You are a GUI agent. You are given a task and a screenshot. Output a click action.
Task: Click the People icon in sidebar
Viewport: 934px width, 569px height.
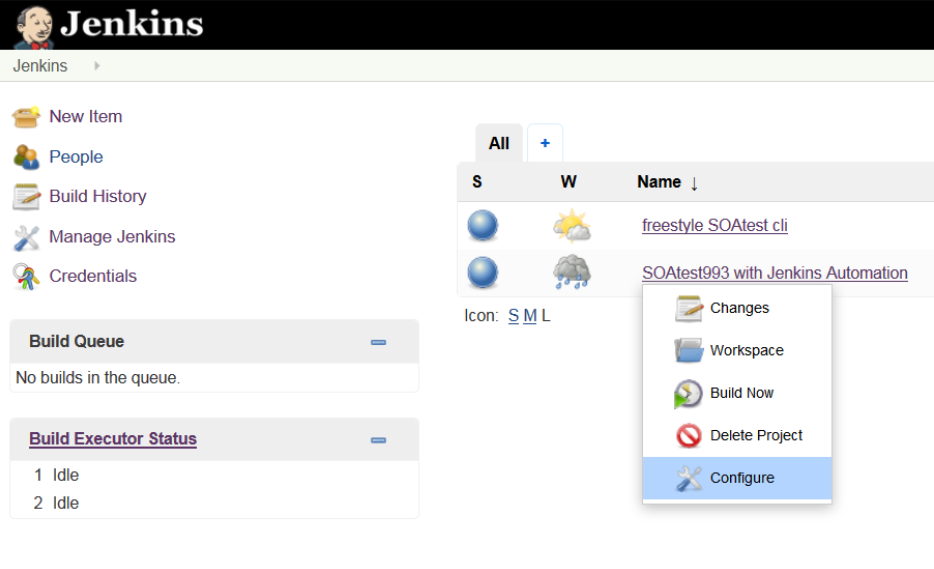(26, 157)
